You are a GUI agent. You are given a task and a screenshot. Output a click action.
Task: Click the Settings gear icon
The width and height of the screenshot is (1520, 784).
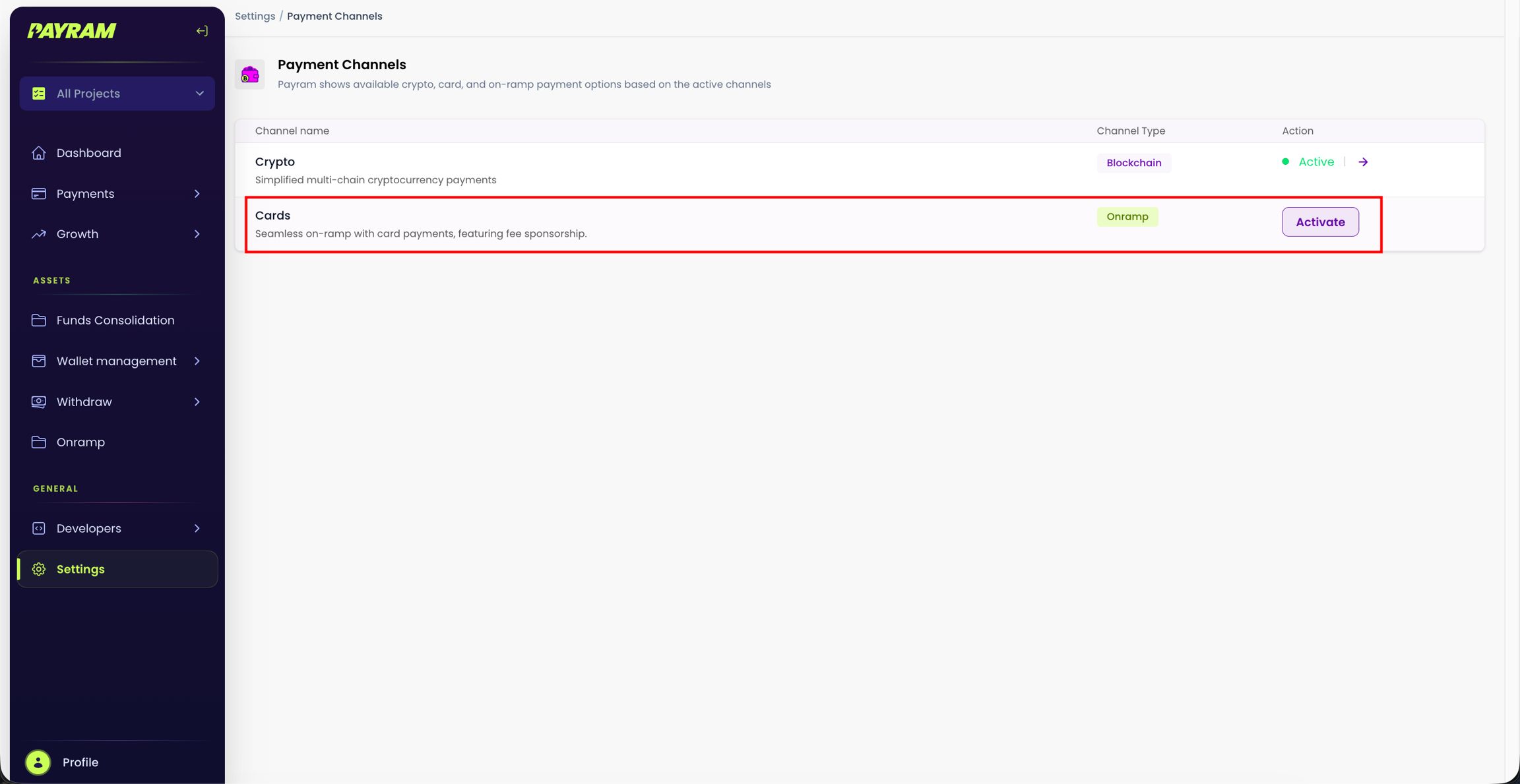click(39, 569)
